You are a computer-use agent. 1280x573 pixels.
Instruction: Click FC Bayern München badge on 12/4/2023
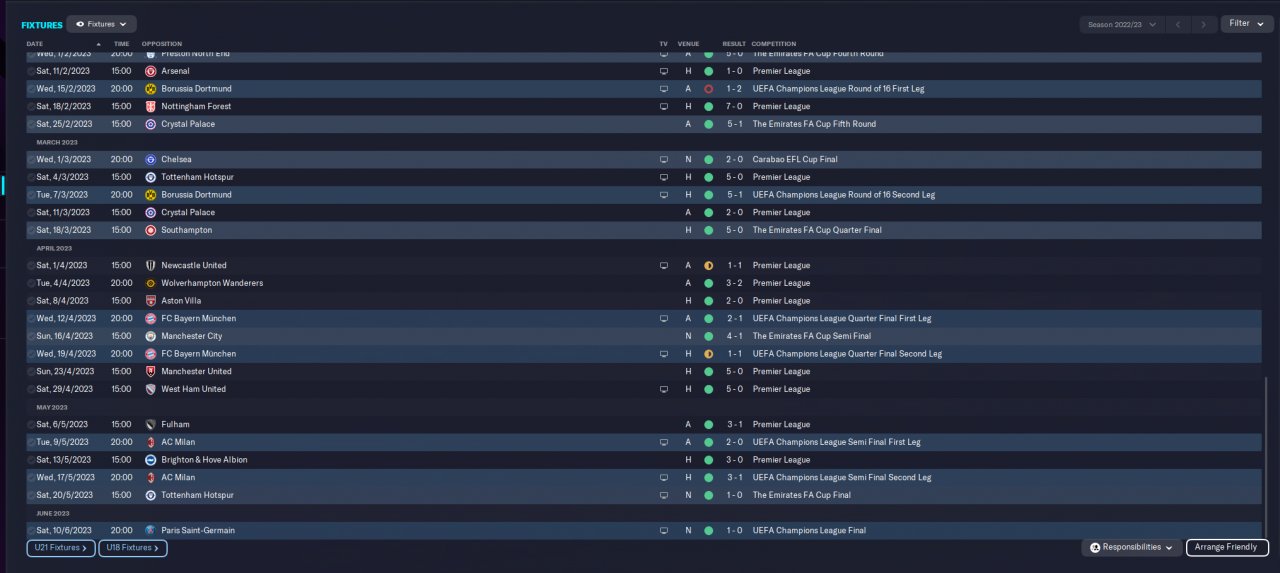[x=151, y=319]
